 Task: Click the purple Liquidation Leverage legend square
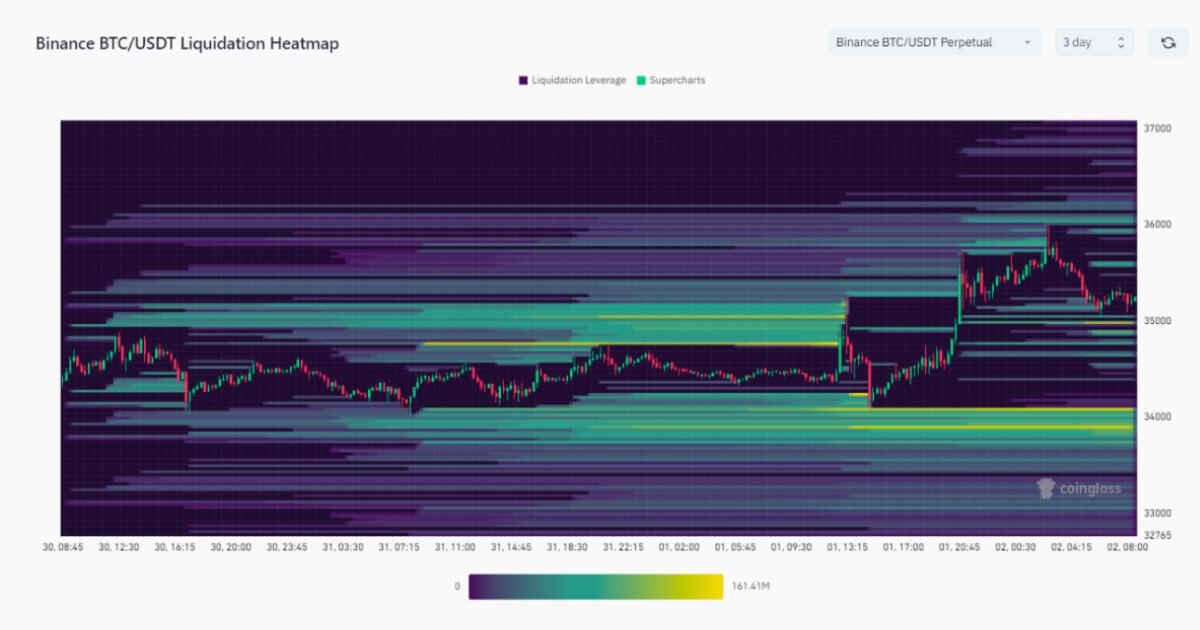(523, 80)
